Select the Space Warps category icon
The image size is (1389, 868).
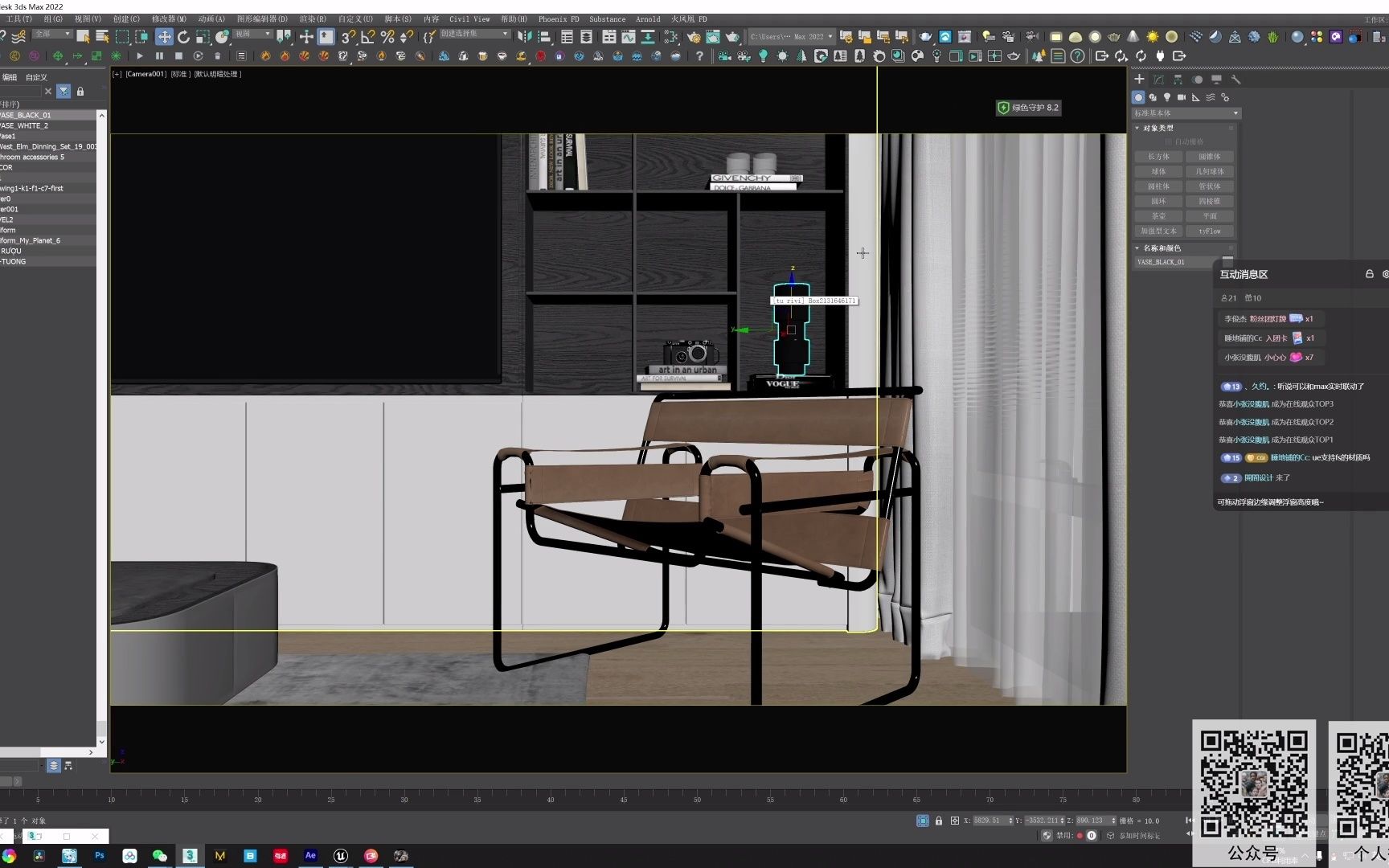coord(1211,97)
